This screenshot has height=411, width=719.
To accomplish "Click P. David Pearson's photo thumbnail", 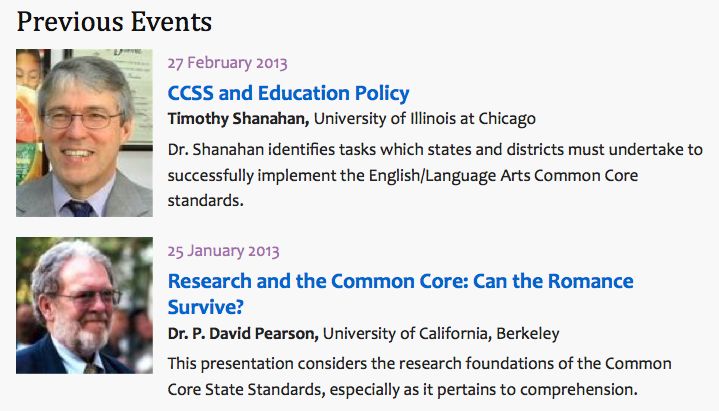I will pyautogui.click(x=84, y=305).
